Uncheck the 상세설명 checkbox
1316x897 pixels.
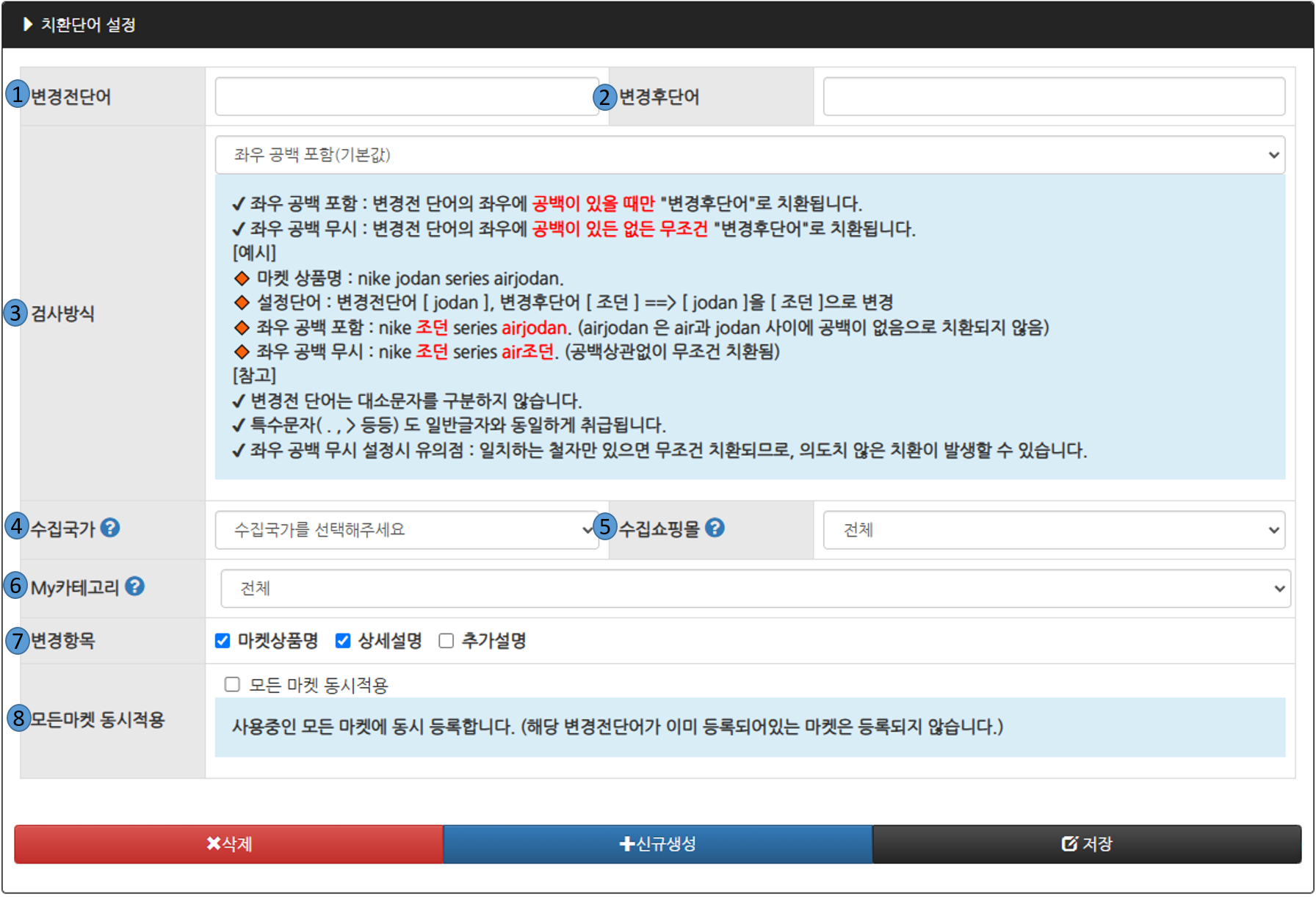coord(342,641)
